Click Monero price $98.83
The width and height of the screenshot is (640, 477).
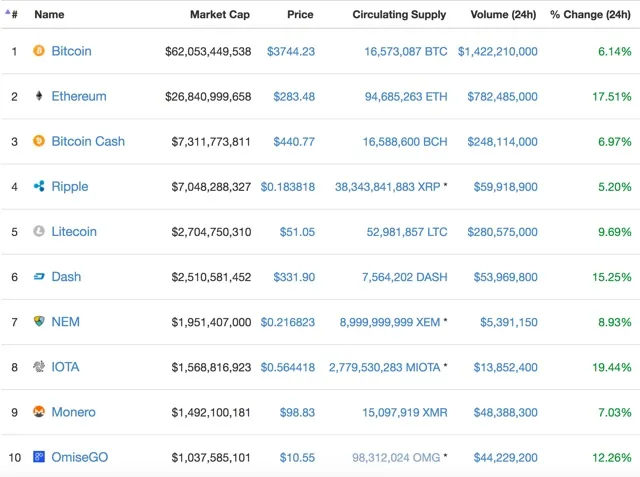(x=297, y=413)
